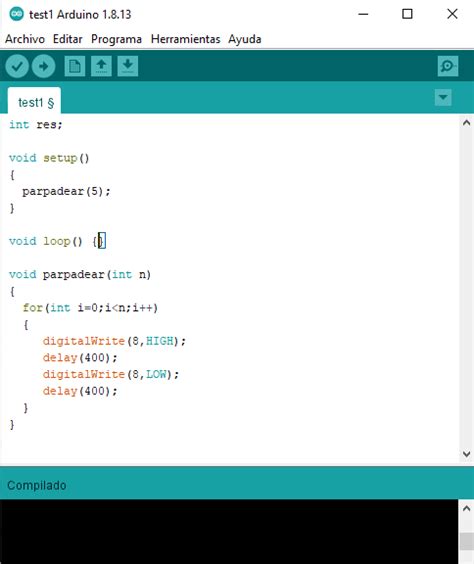The width and height of the screenshot is (474, 564).
Task: Open the Serial Monitor magnifier icon
Action: (448, 66)
